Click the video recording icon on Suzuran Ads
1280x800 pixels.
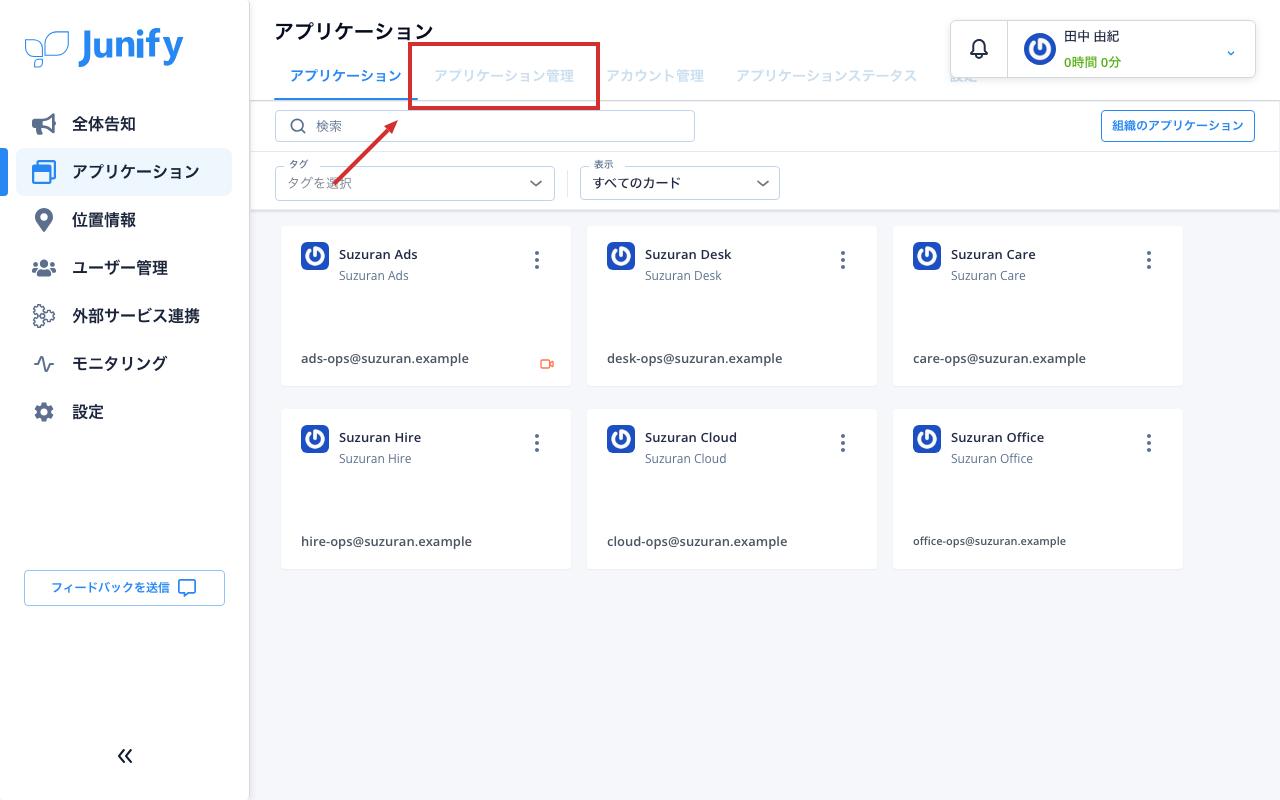pos(547,364)
